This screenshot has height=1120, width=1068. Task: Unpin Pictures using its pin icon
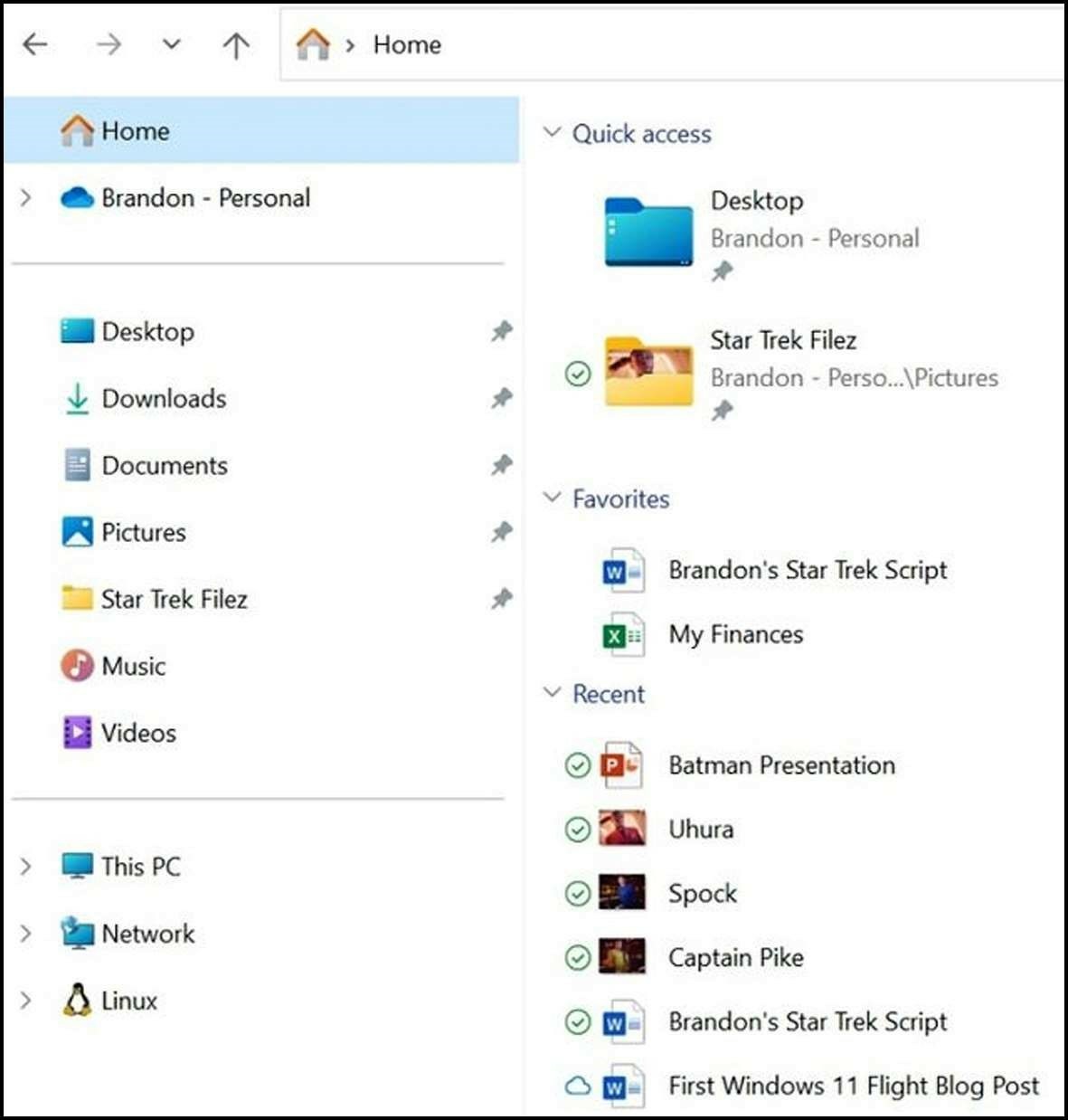point(502,532)
